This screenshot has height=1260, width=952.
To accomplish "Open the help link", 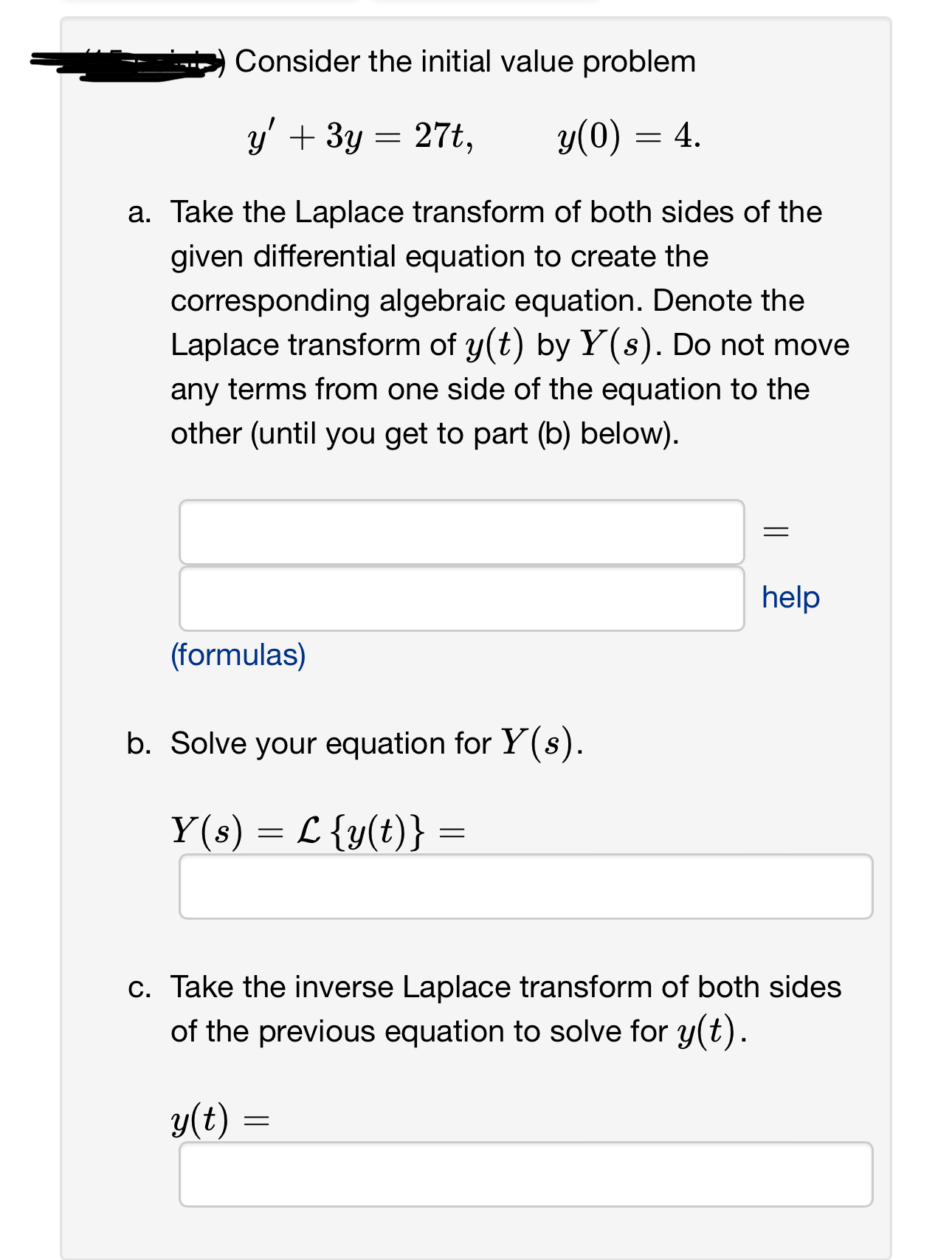I will [790, 599].
